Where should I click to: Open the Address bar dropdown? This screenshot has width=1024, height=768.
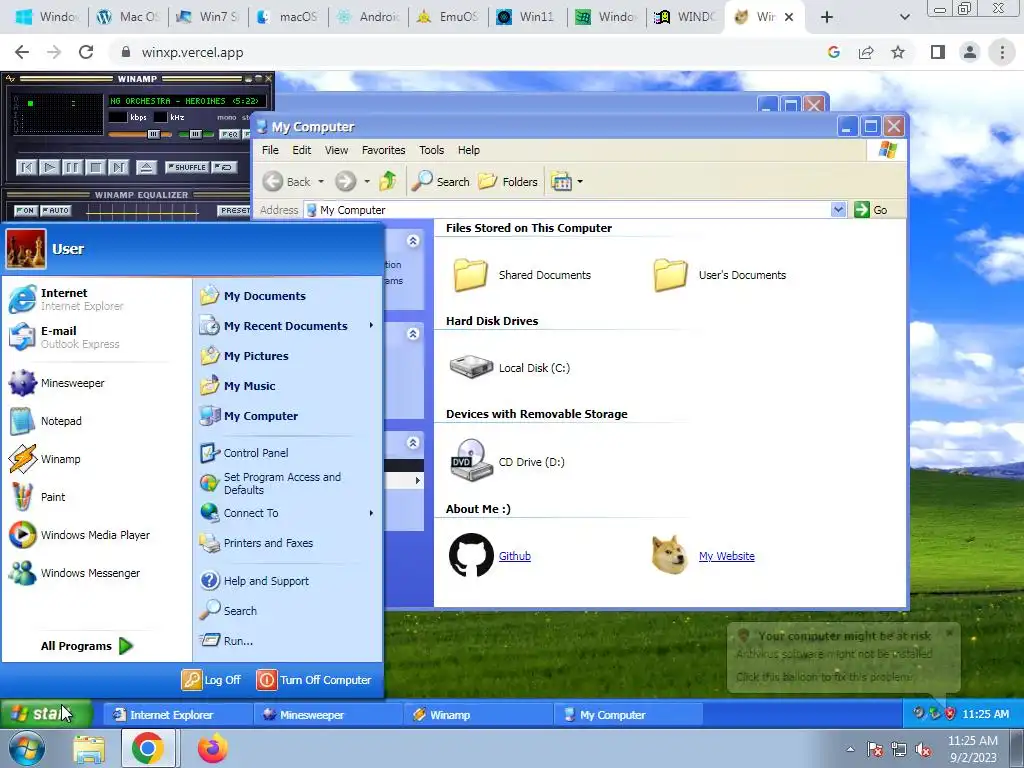[x=839, y=210]
